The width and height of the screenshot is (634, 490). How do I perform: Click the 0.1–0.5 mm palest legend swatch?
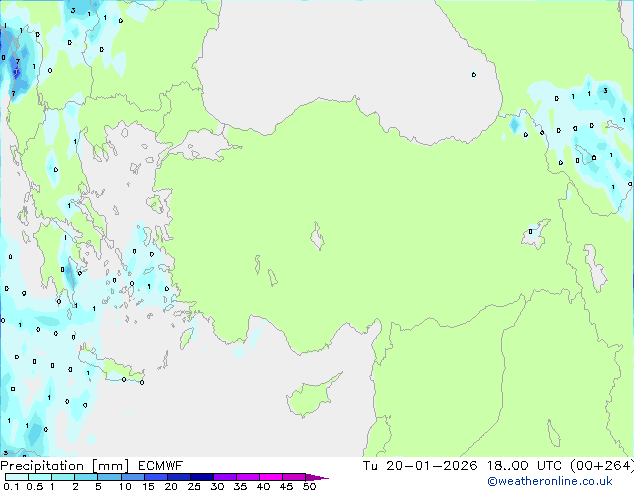click(x=17, y=477)
